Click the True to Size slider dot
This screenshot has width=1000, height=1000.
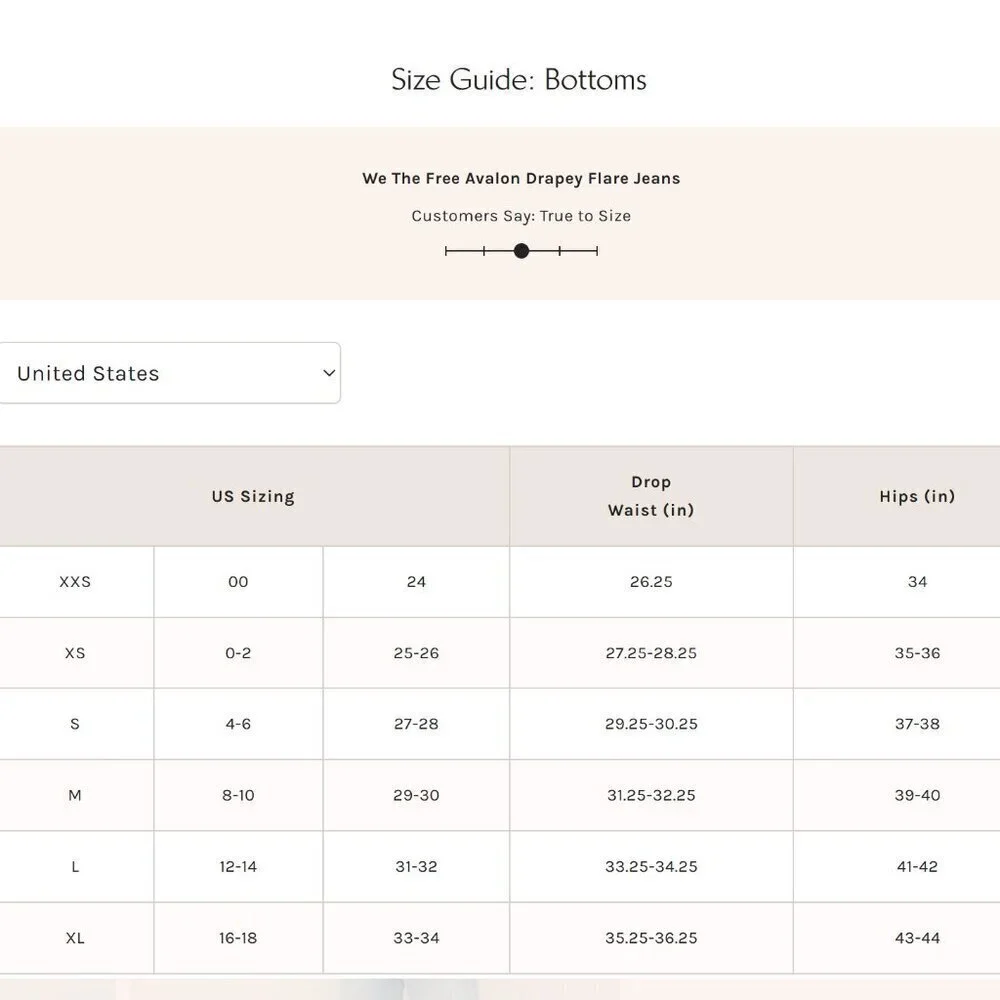[x=521, y=251]
